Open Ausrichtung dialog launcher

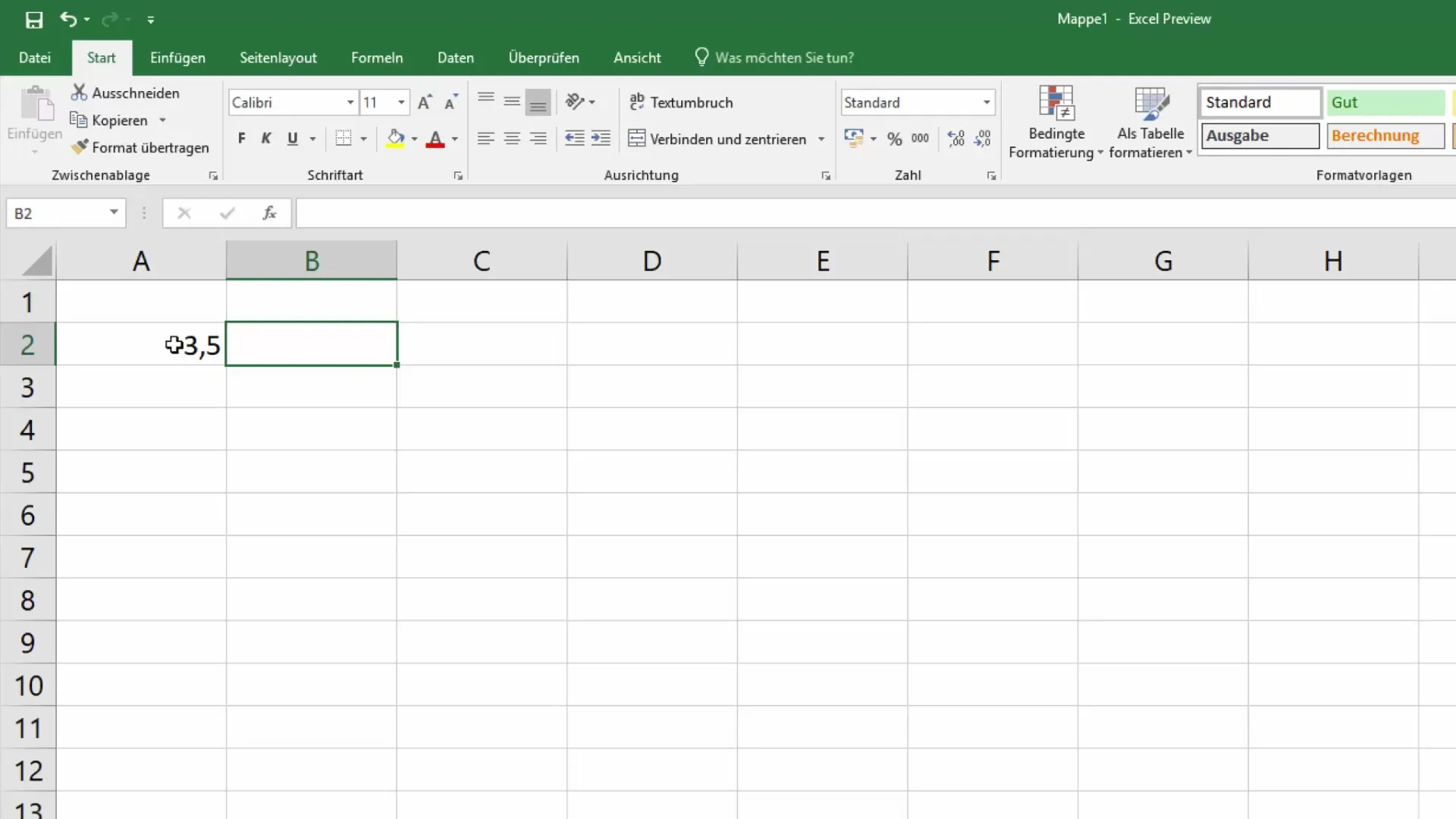(826, 176)
